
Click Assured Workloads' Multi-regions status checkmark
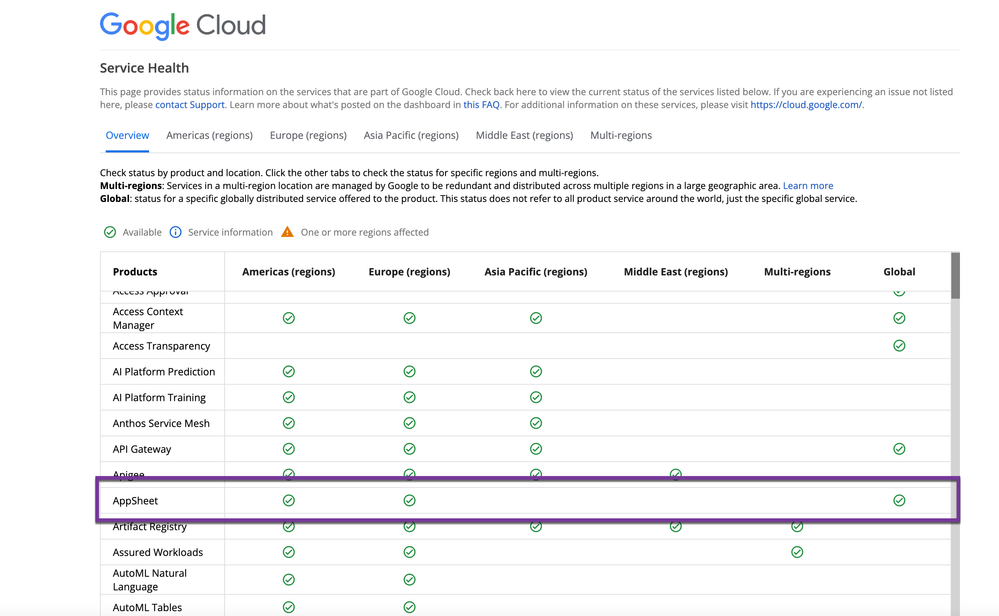(x=797, y=552)
